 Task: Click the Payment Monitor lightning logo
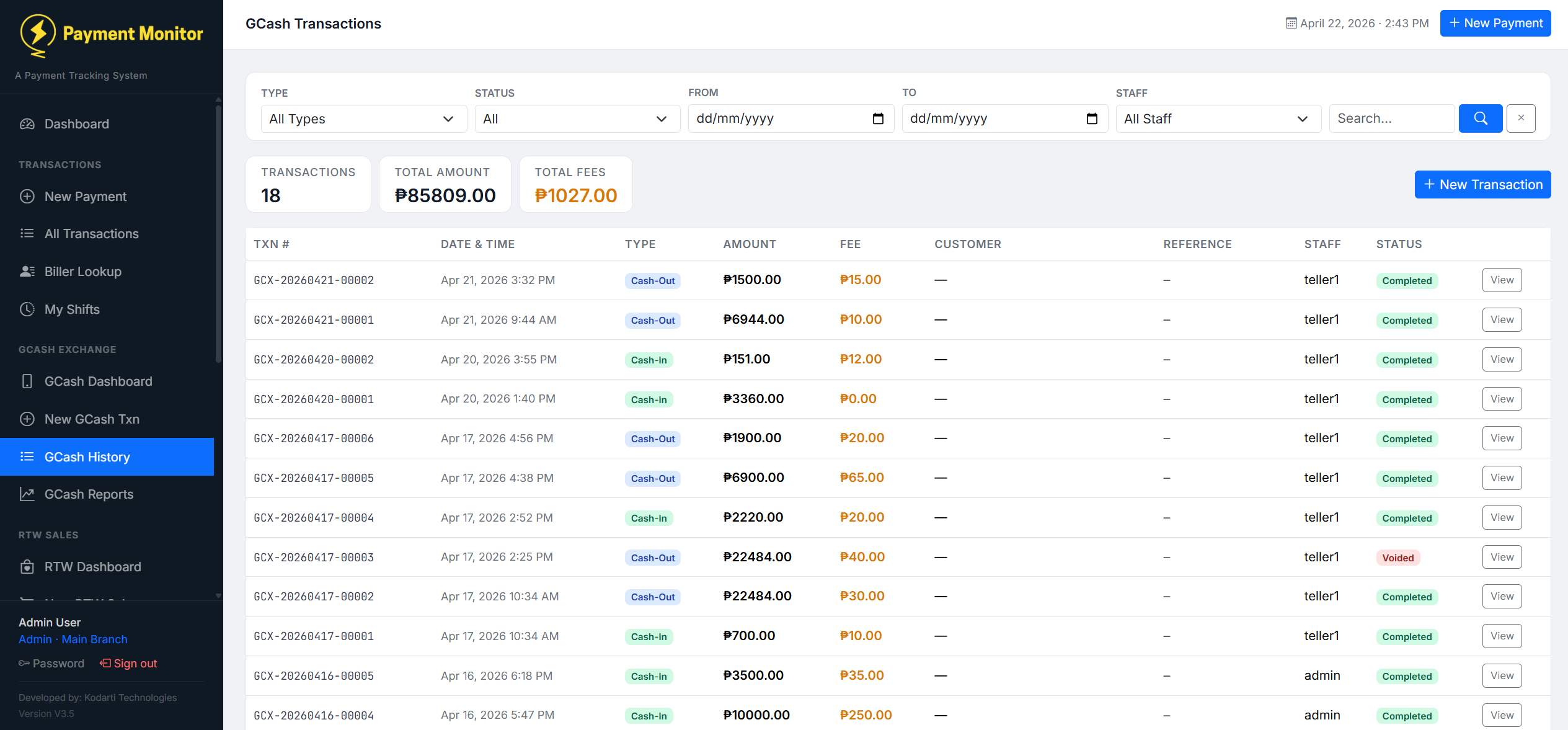tap(38, 35)
